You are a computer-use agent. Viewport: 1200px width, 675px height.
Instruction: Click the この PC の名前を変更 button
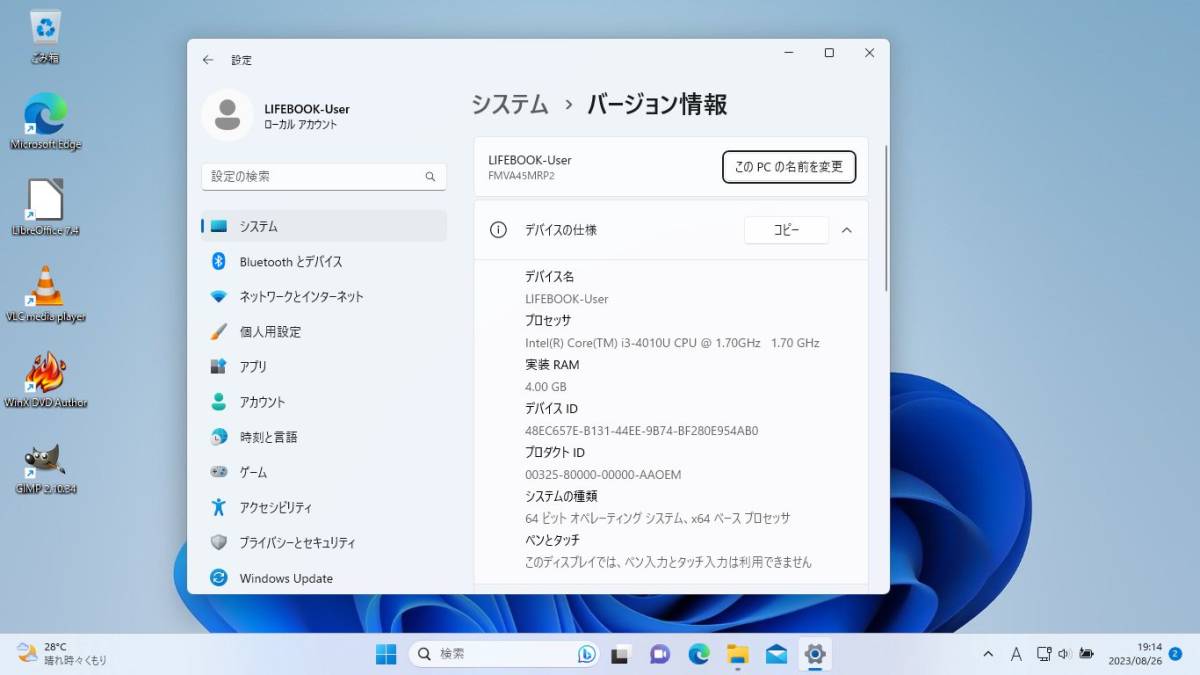tap(789, 167)
